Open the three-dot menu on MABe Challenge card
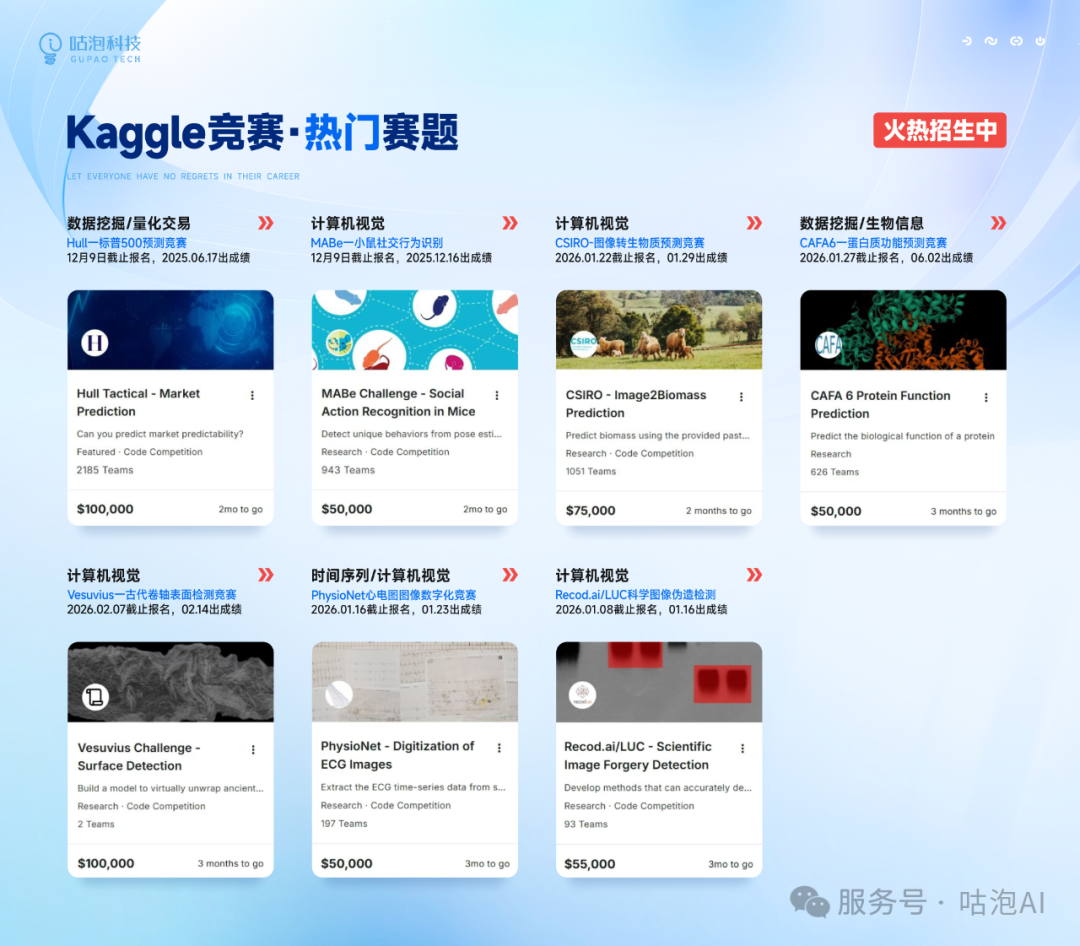1080x946 pixels. [x=497, y=395]
